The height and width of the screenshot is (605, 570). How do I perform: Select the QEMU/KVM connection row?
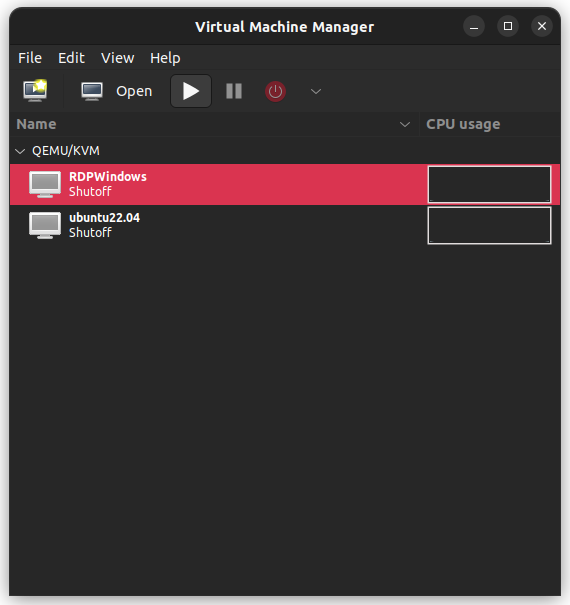[285, 150]
